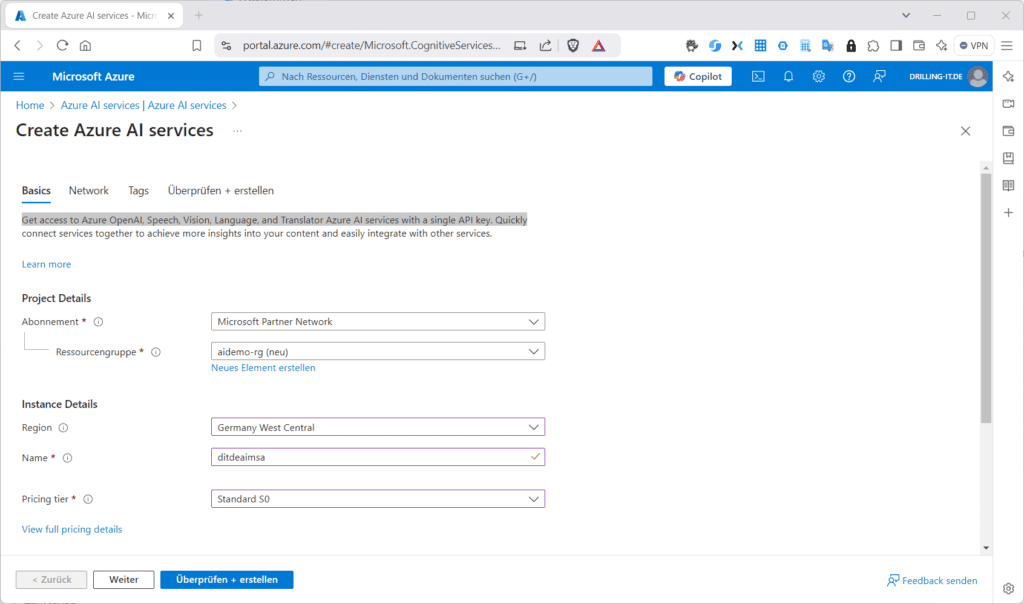The height and width of the screenshot is (604, 1024).
Task: Open portal settings gear in header
Action: click(818, 76)
